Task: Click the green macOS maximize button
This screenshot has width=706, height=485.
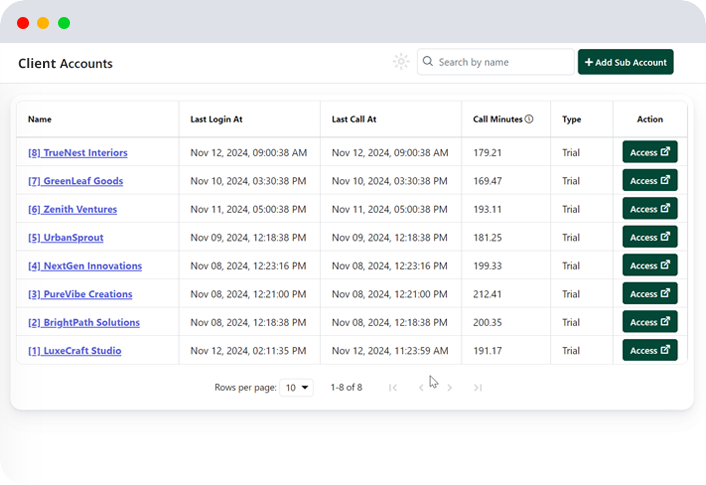Action: [x=64, y=22]
